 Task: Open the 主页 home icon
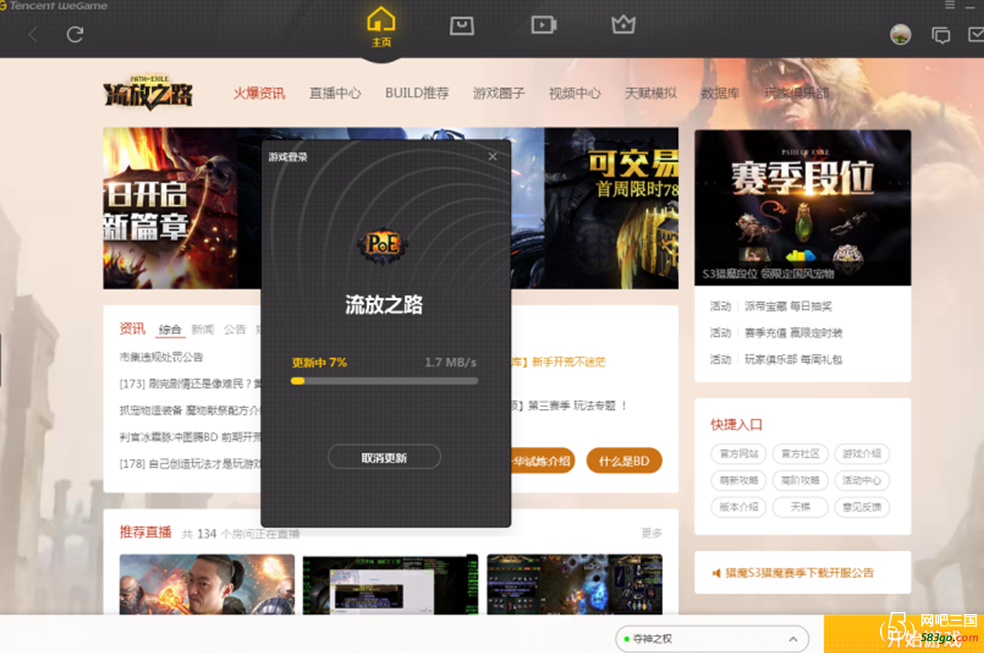[x=381, y=27]
